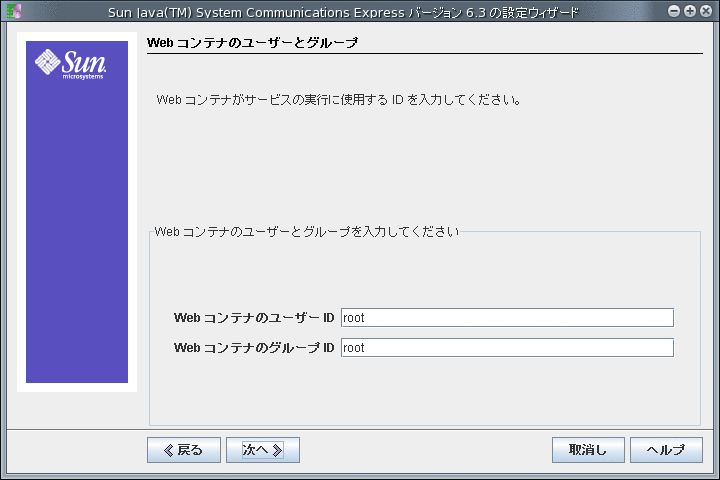Image resolution: width=720 pixels, height=480 pixels.
Task: Click the Sun Microsystems logo
Action: (71, 63)
